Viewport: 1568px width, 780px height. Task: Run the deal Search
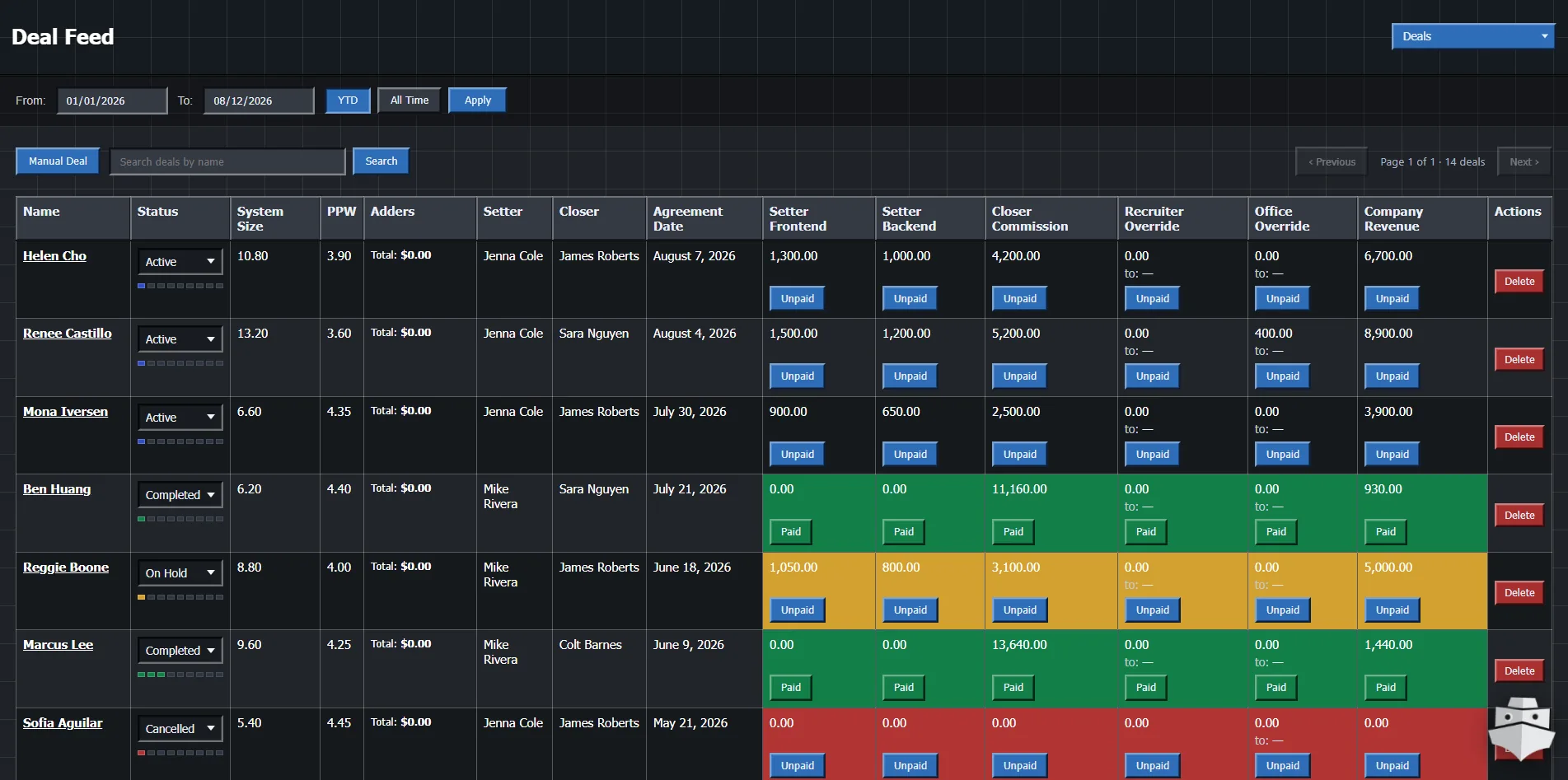pos(381,161)
